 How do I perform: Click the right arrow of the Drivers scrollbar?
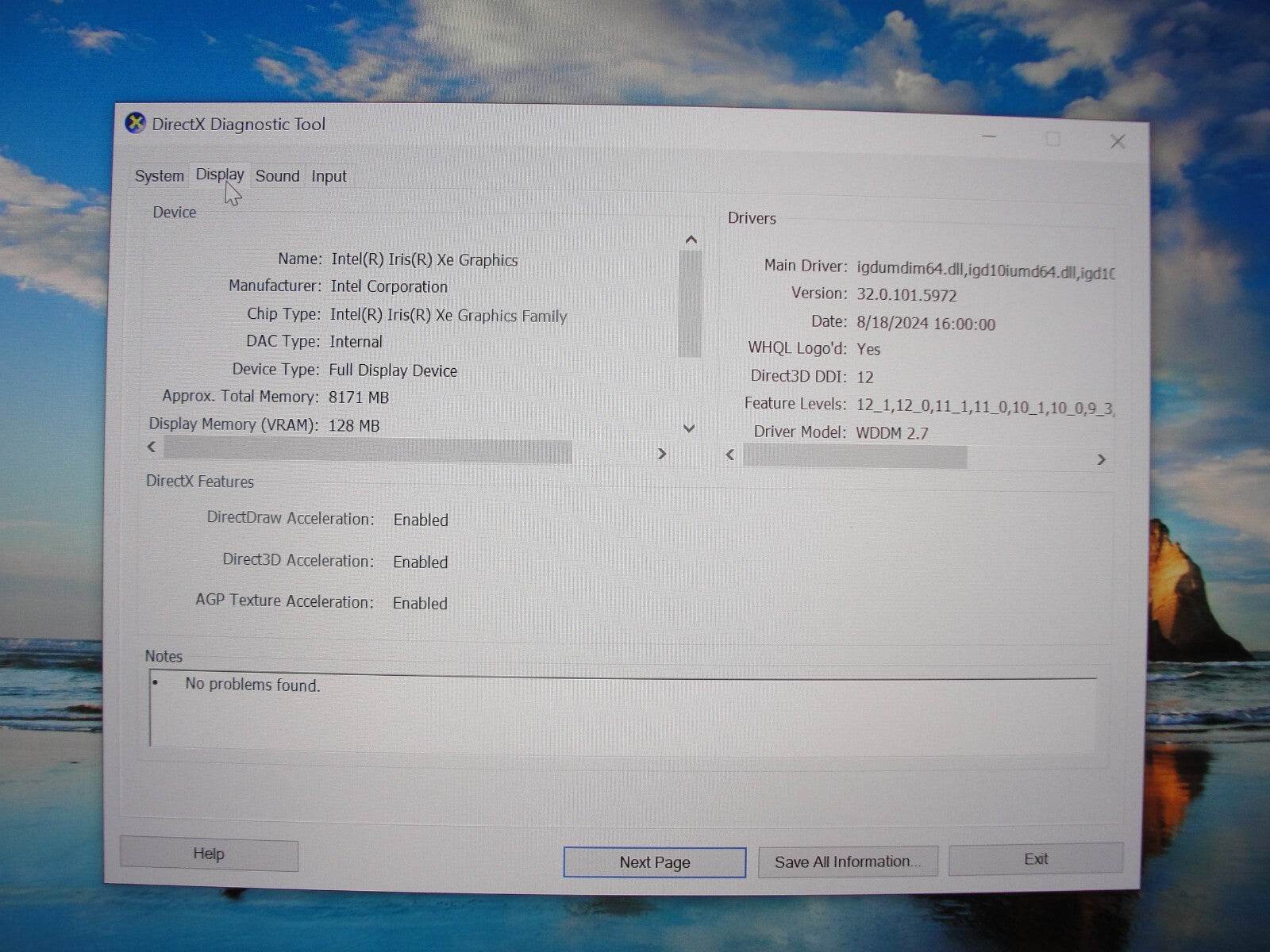click(1102, 459)
